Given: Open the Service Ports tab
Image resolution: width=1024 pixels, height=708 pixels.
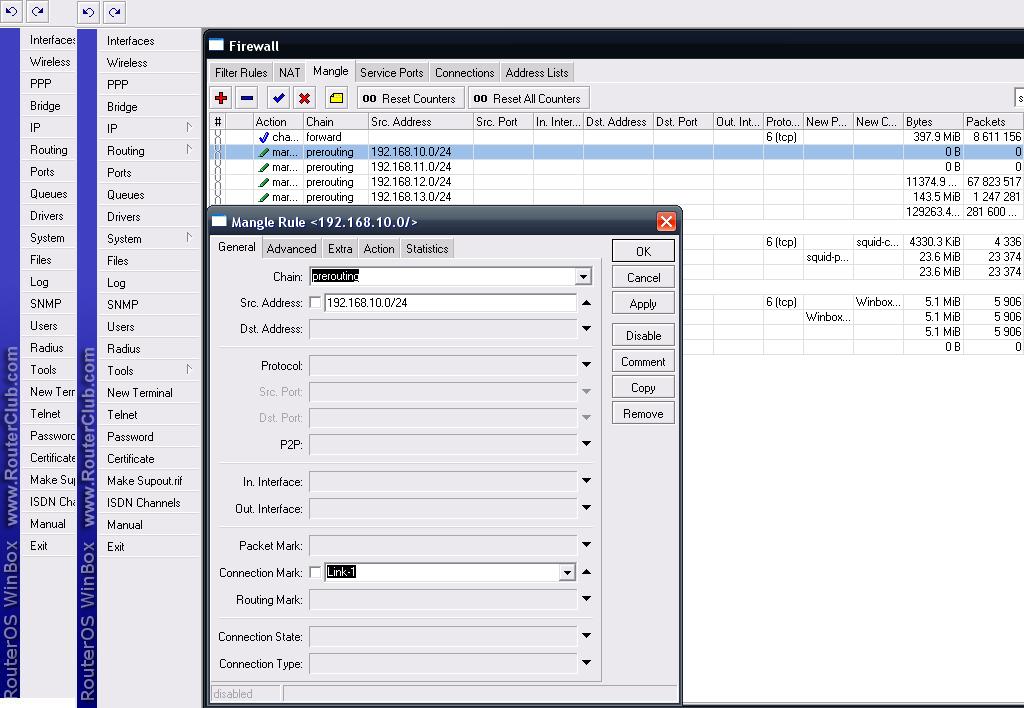Looking at the screenshot, I should coord(391,72).
